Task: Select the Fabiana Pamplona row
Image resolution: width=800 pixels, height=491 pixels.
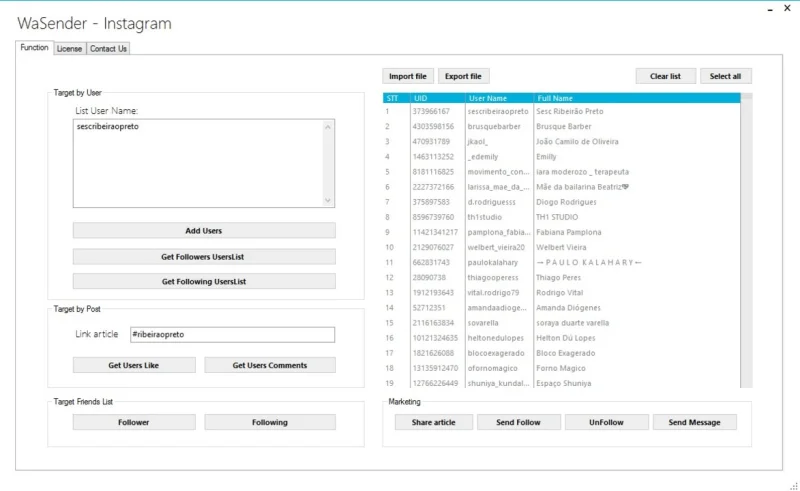Action: pyautogui.click(x=561, y=232)
